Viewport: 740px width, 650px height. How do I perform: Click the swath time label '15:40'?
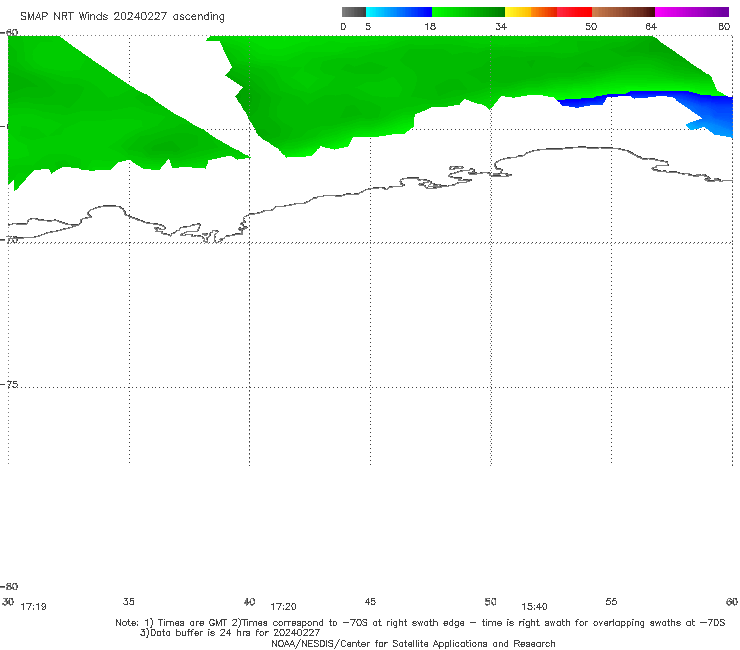pyautogui.click(x=534, y=607)
